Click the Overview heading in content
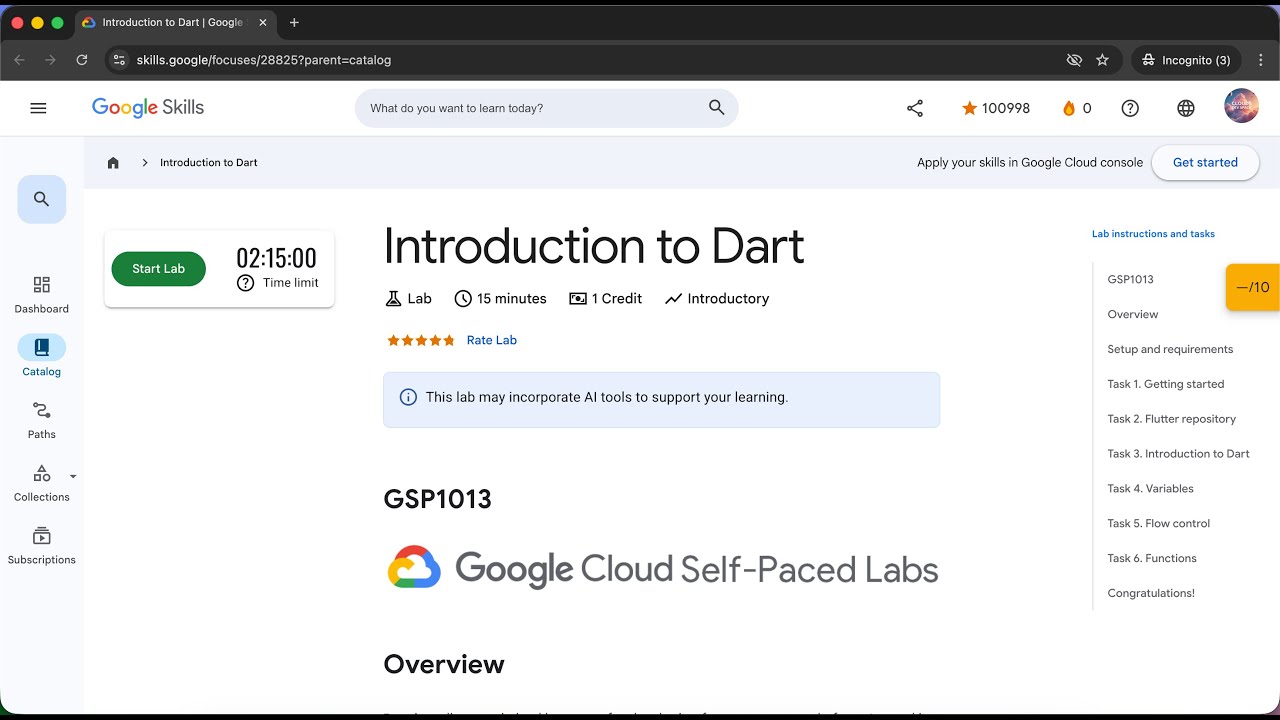The width and height of the screenshot is (1280, 720). [x=444, y=664]
